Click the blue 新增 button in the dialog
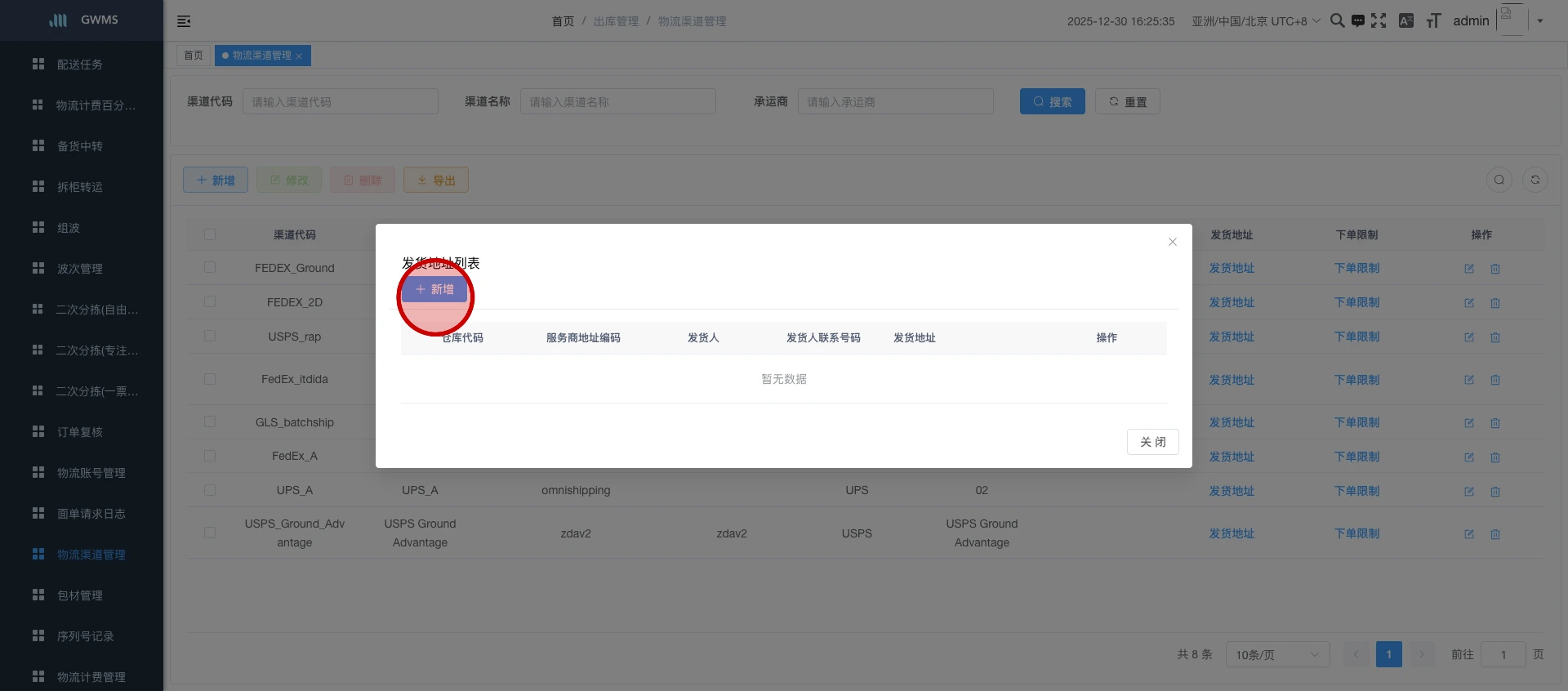Screen dimensions: 1568x691 point(434,289)
